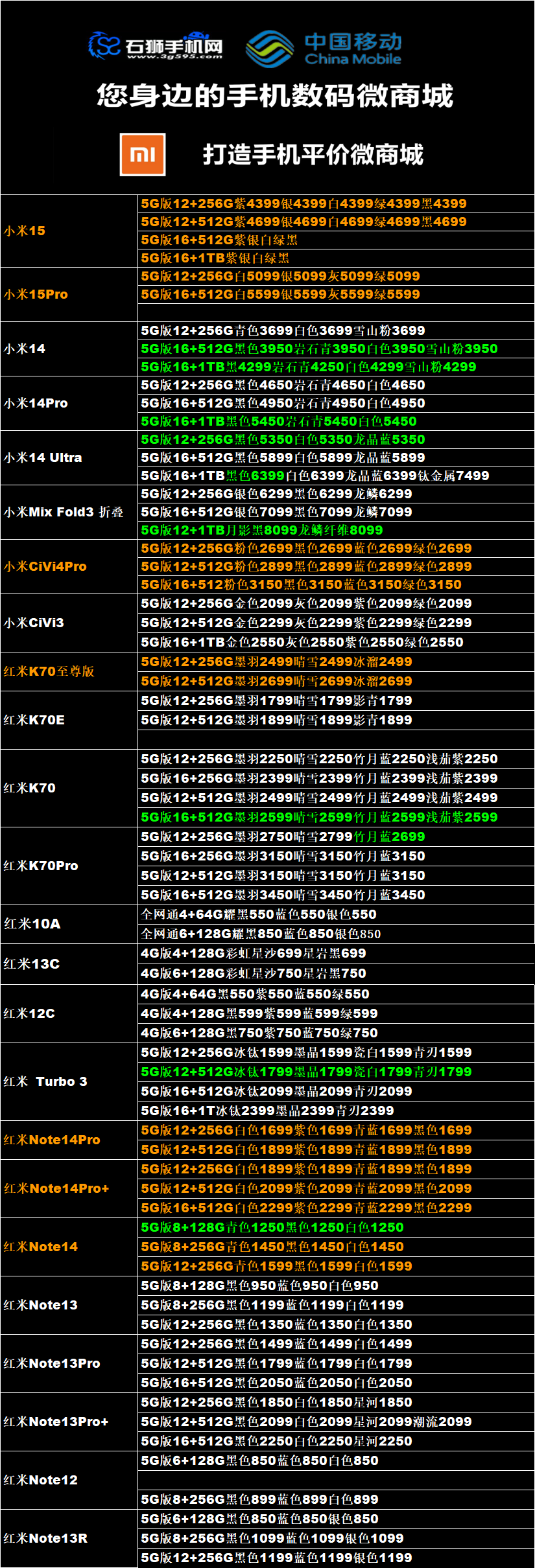Screen dimensions: 535x1568
Task: Select row 5G版12+256G墨羽1799晴雪1799影青1799
Action: coord(336,700)
